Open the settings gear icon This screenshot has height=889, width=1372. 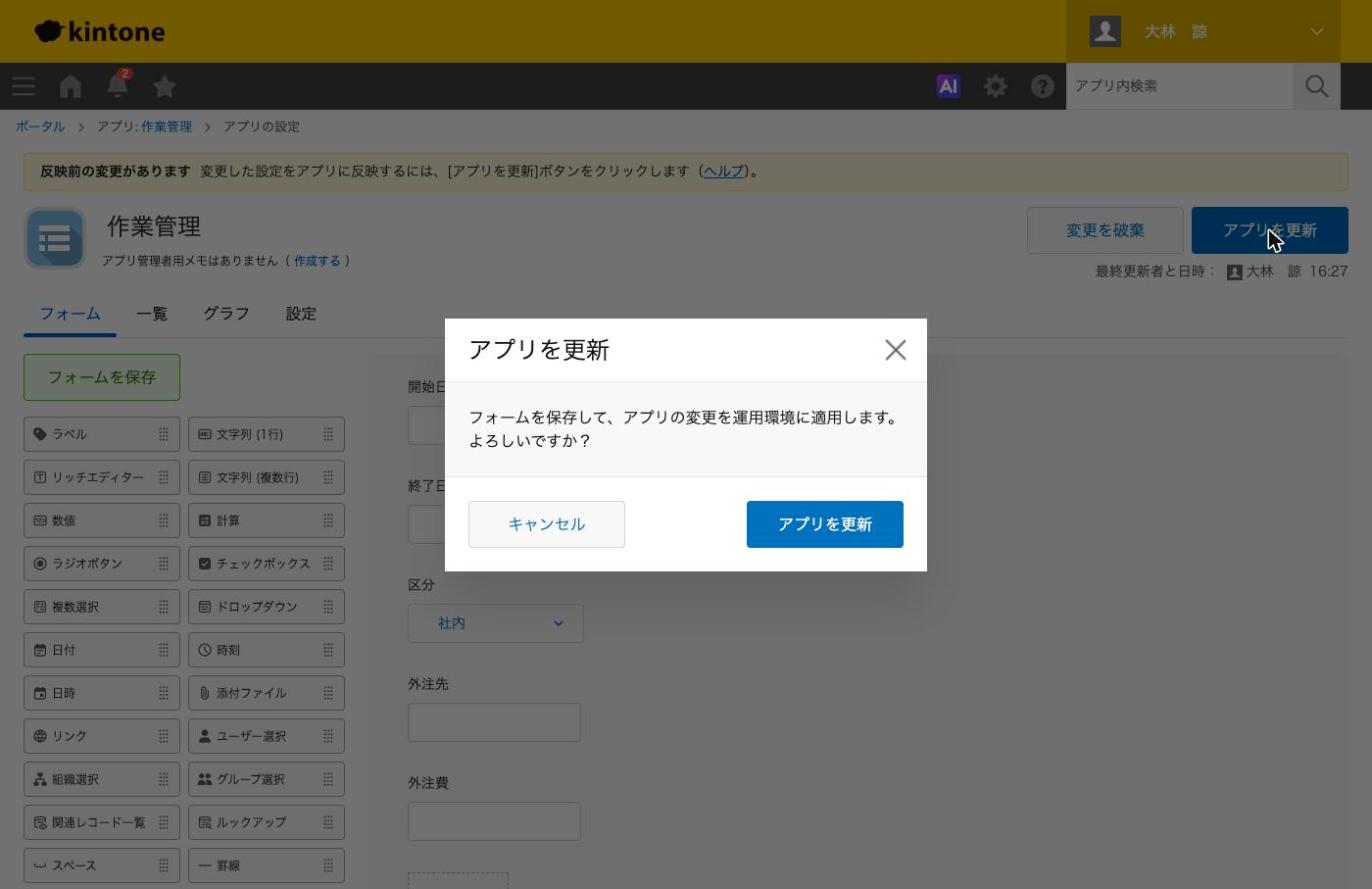click(995, 86)
